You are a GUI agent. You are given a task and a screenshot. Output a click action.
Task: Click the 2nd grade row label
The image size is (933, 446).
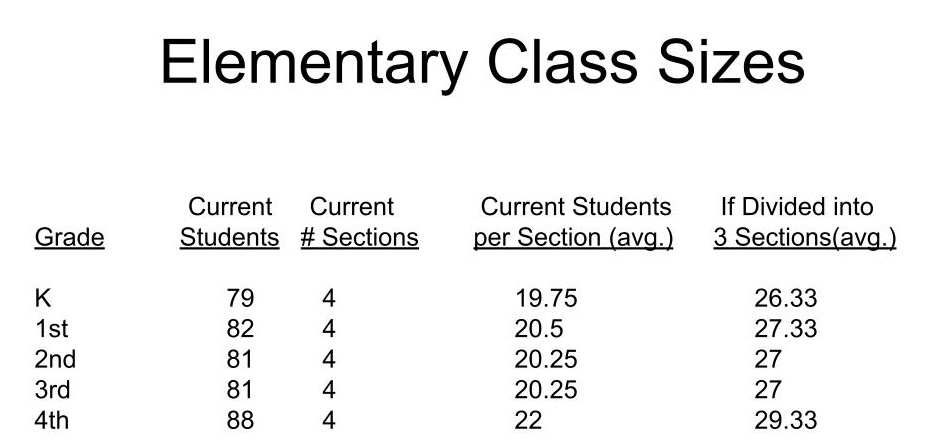click(x=55, y=360)
